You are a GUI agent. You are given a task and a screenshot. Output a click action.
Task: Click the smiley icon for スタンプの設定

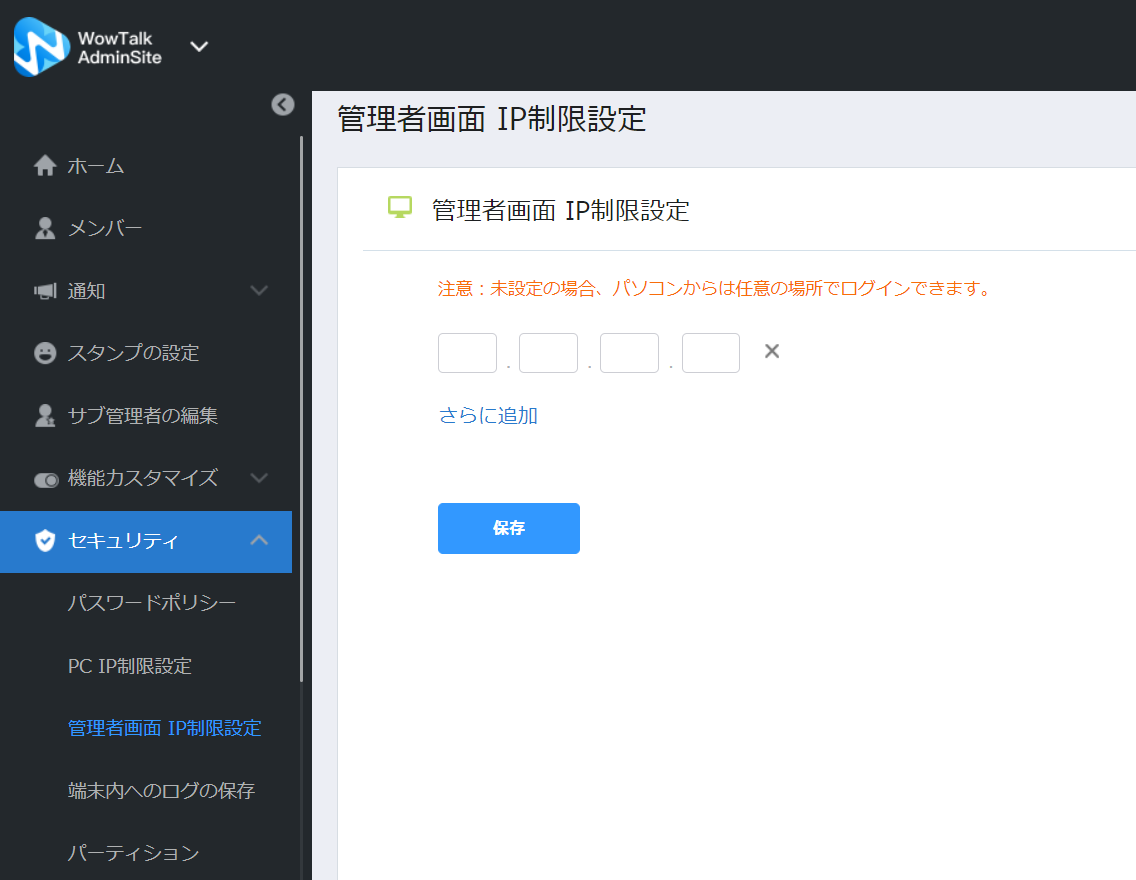pos(45,353)
